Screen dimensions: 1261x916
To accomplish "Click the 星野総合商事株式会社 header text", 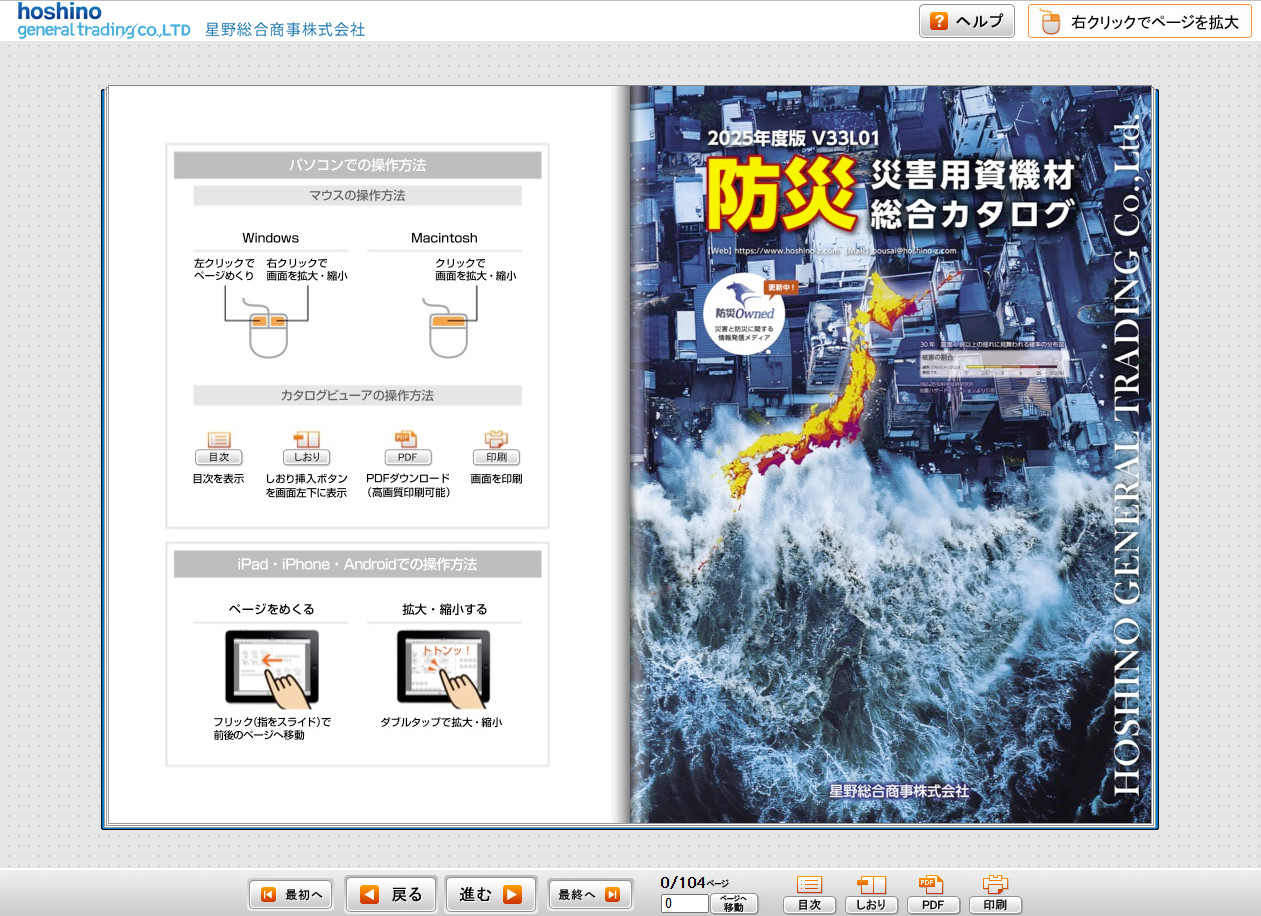I will [x=285, y=30].
